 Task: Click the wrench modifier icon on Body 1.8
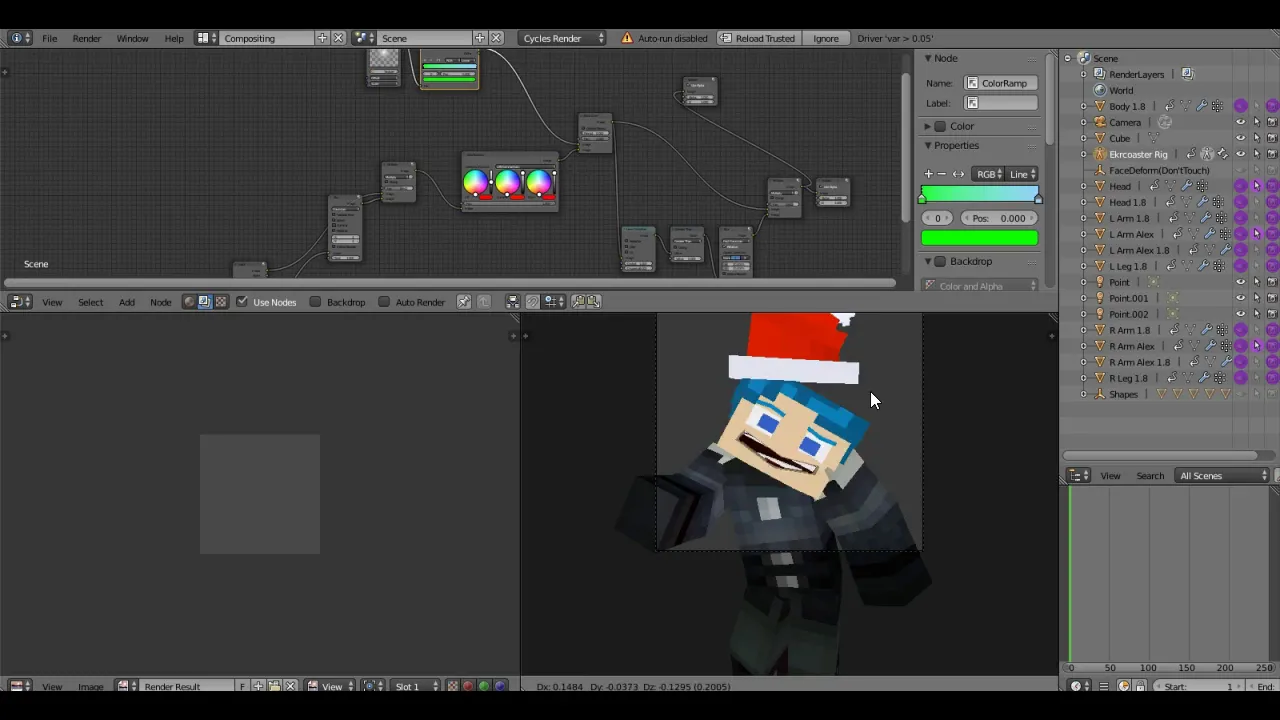[1202, 106]
